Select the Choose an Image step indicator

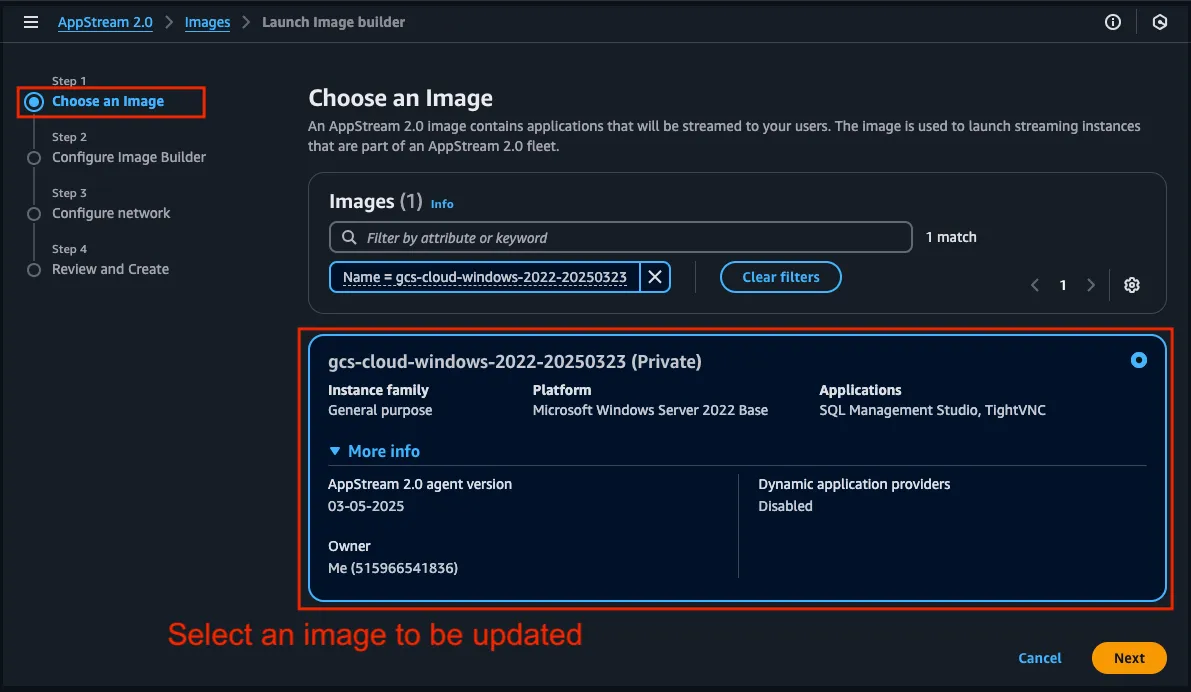(x=34, y=102)
